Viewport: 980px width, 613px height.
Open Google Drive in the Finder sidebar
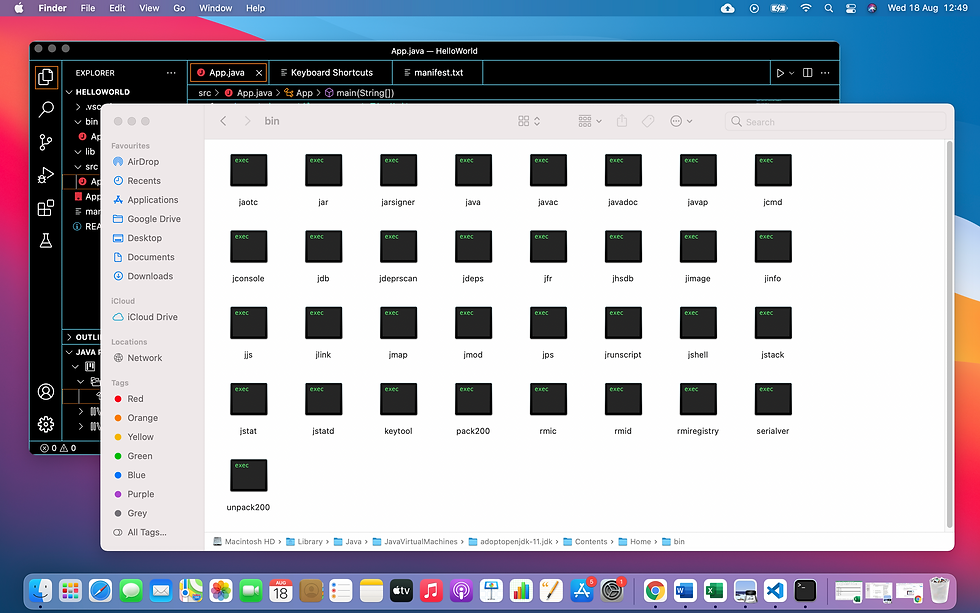tap(154, 219)
